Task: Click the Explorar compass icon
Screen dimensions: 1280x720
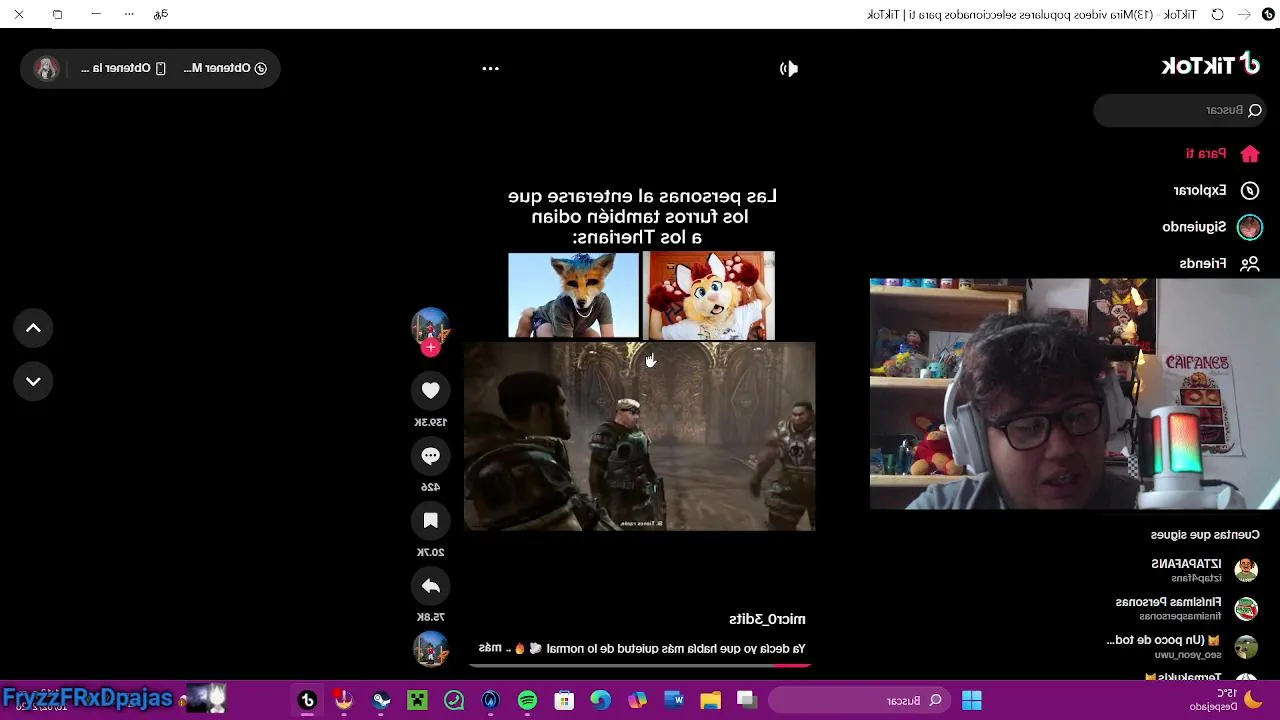Action: (1250, 190)
